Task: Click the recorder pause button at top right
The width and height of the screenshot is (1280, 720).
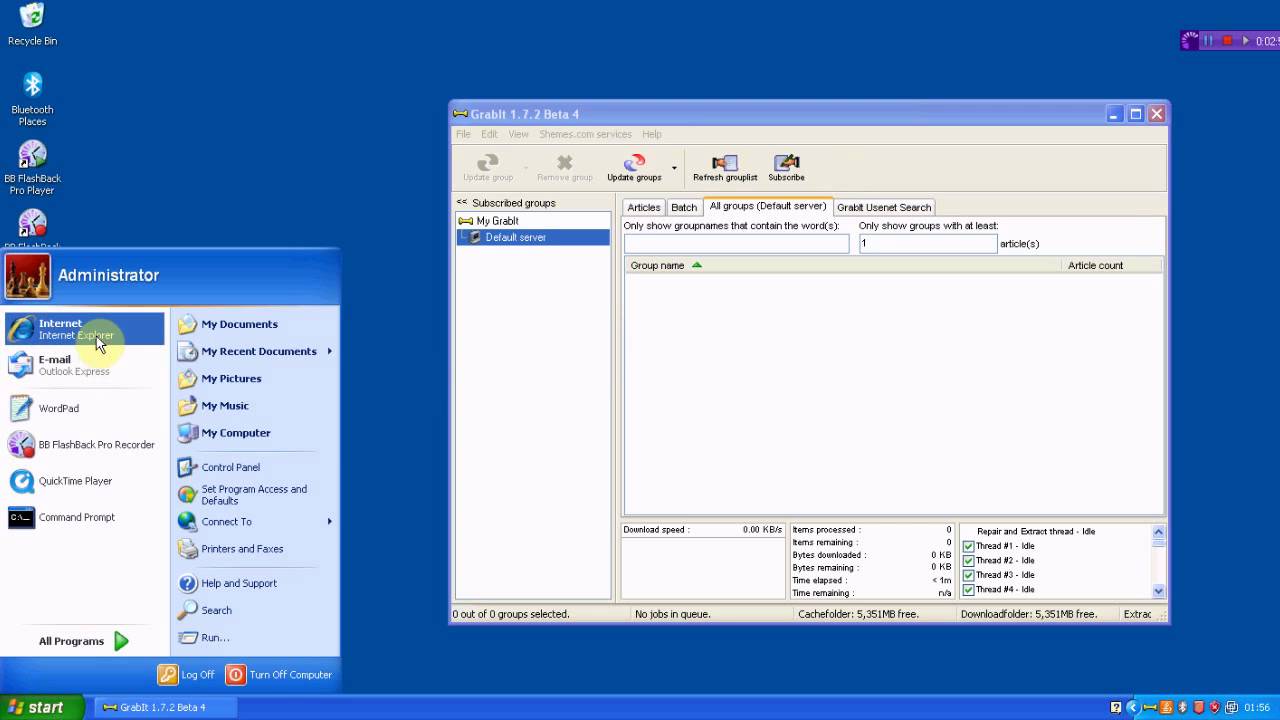Action: click(x=1208, y=41)
